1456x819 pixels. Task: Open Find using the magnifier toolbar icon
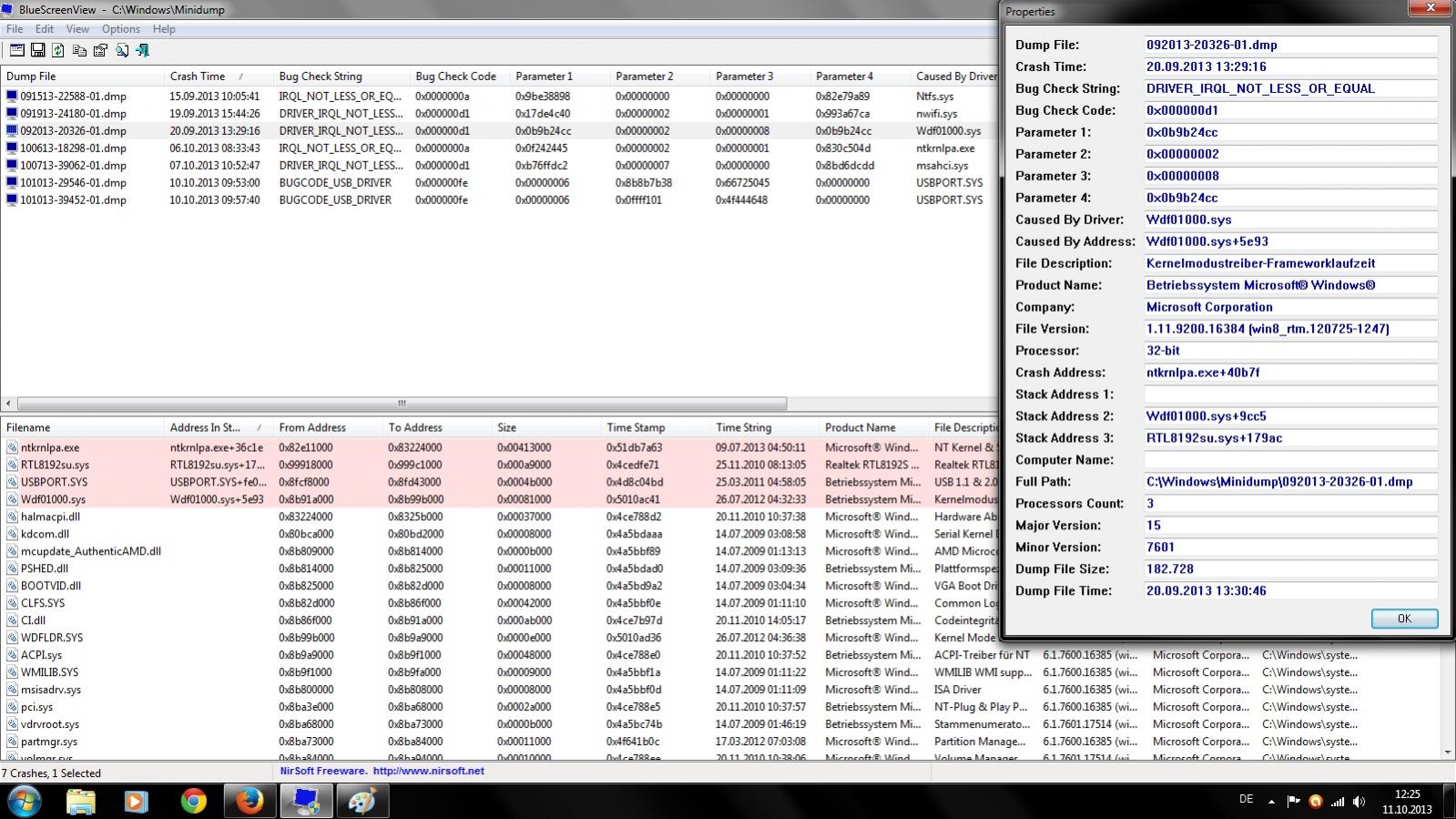122,50
